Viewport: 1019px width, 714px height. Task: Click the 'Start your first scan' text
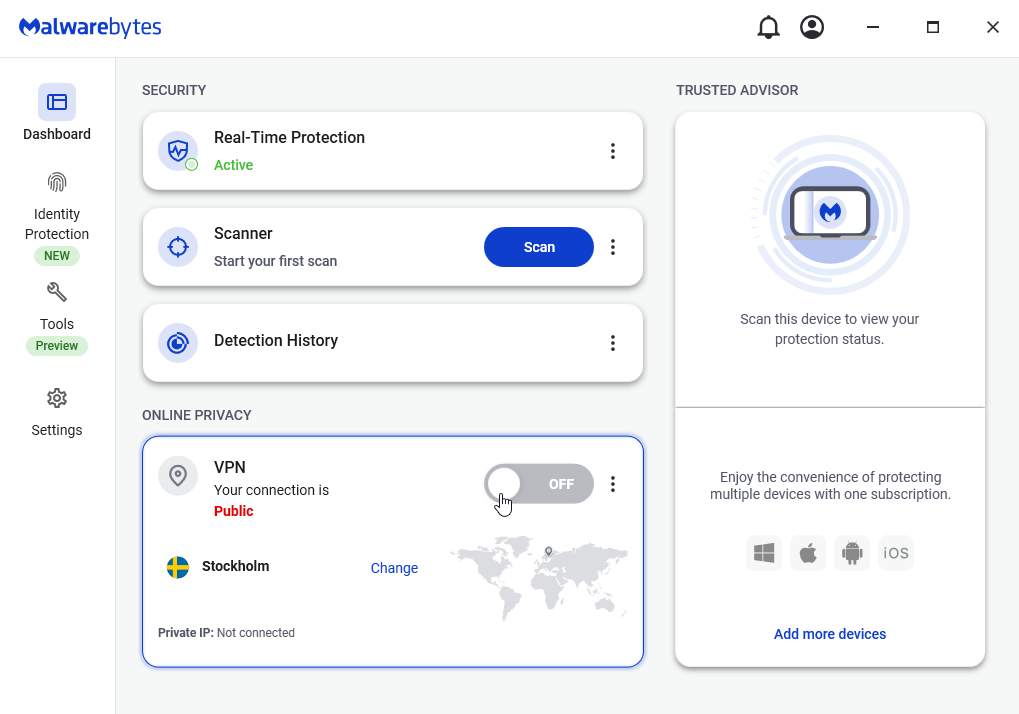(276, 261)
